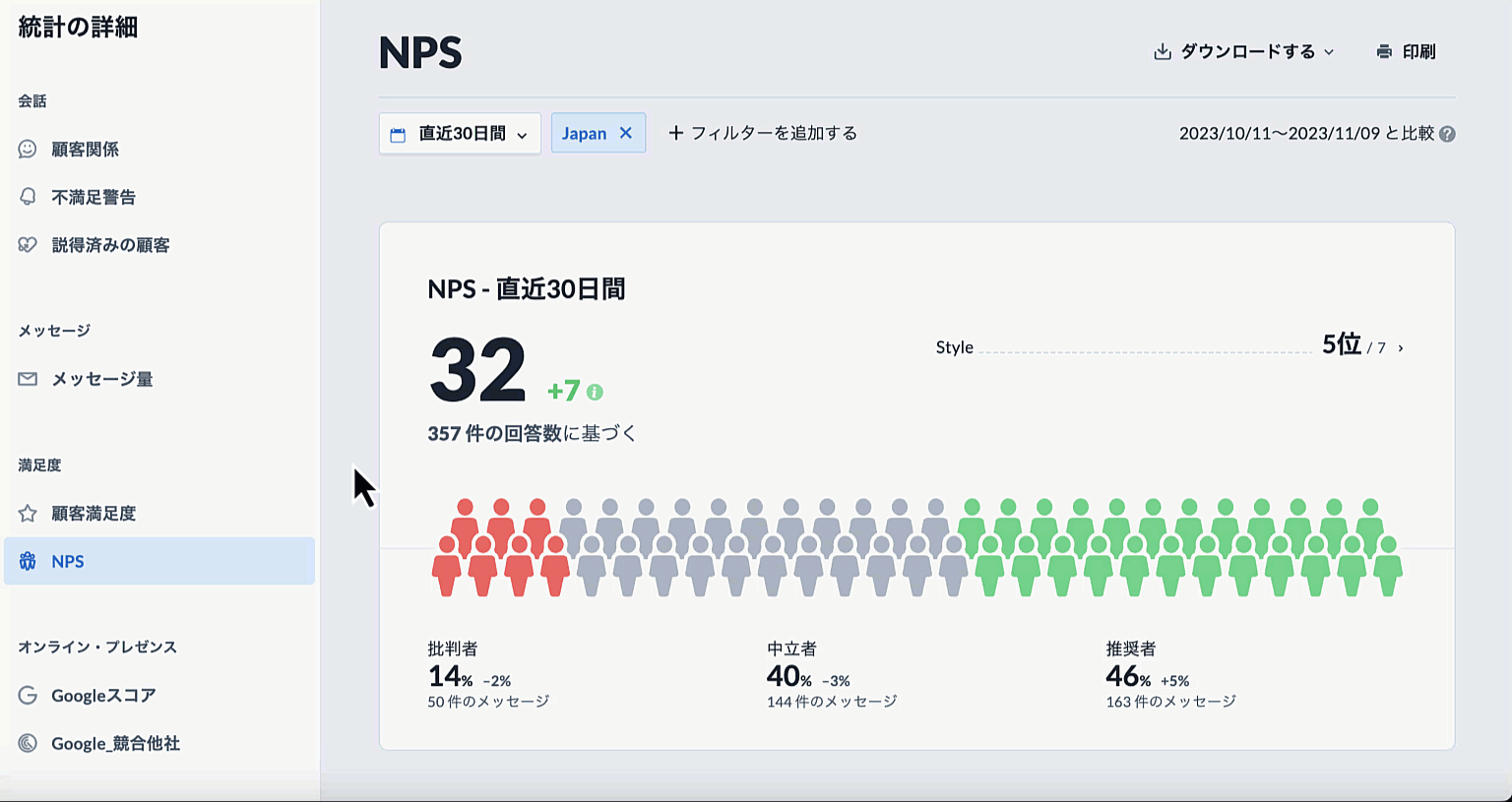Click the heart icon beside 説得済みの顧客

28,245
